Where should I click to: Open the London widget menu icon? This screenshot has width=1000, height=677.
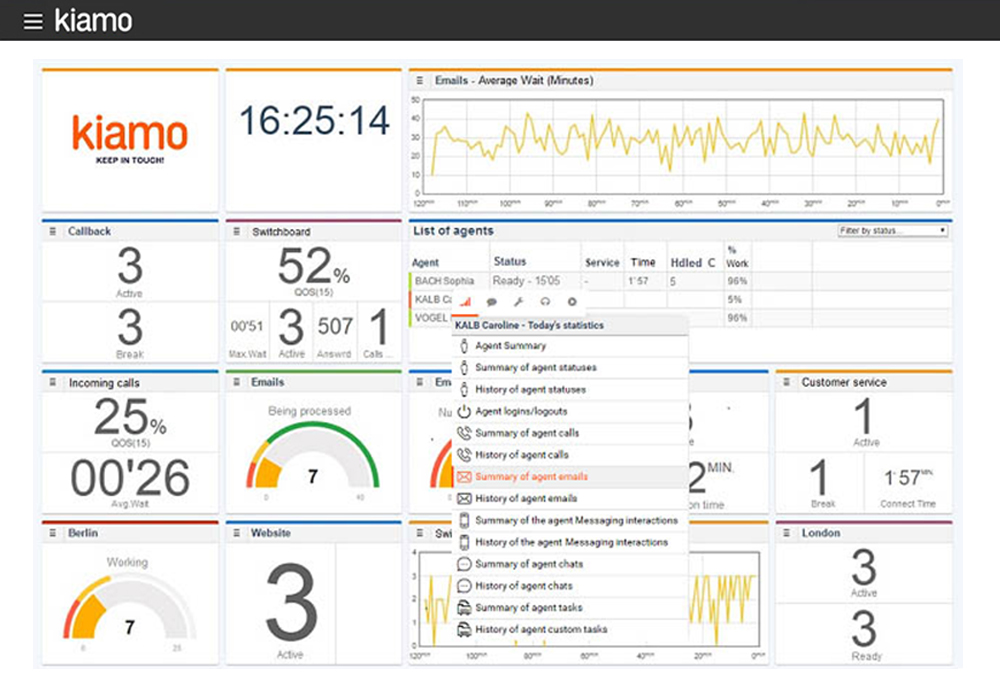(786, 533)
